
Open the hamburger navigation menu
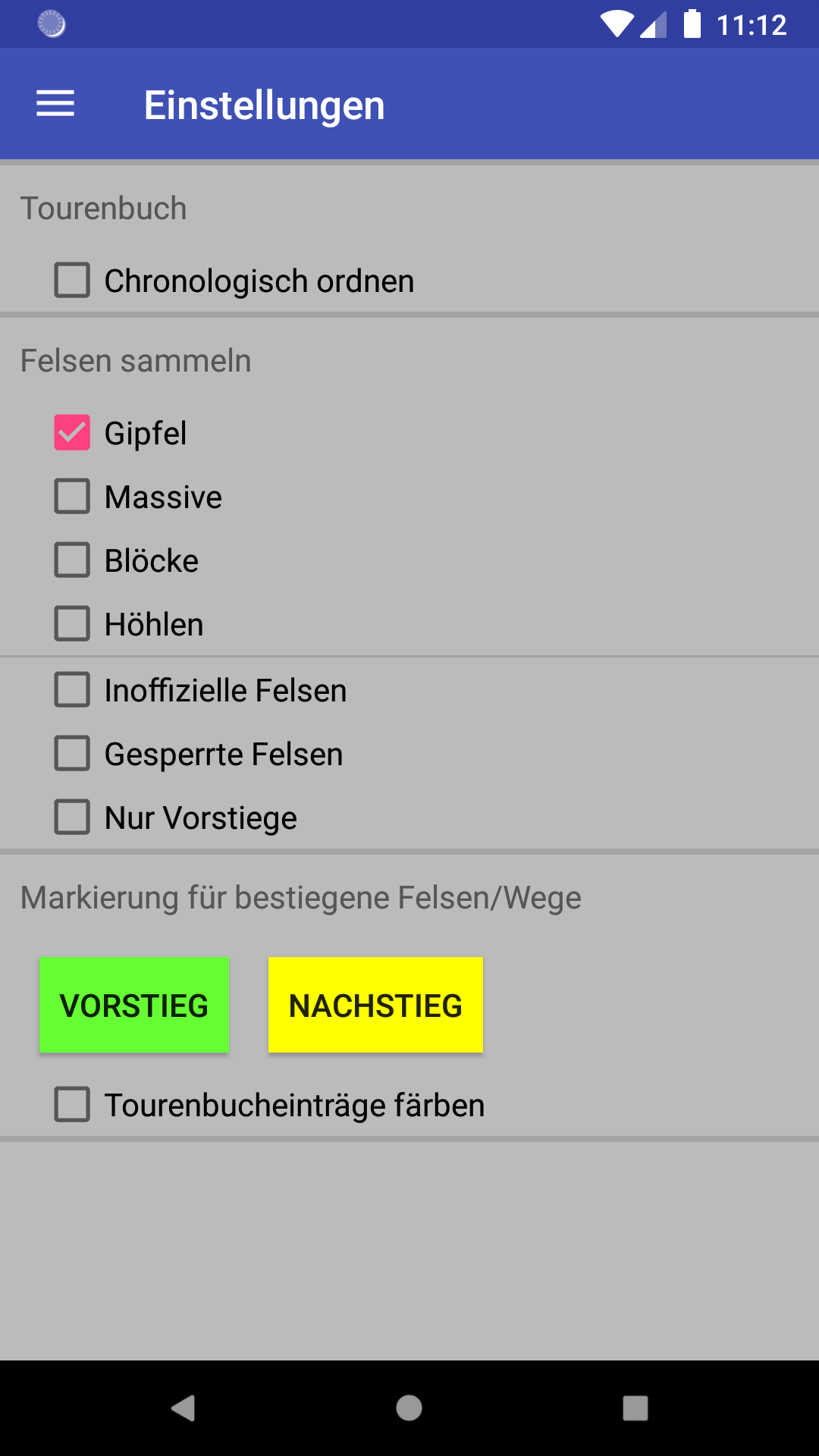55,104
